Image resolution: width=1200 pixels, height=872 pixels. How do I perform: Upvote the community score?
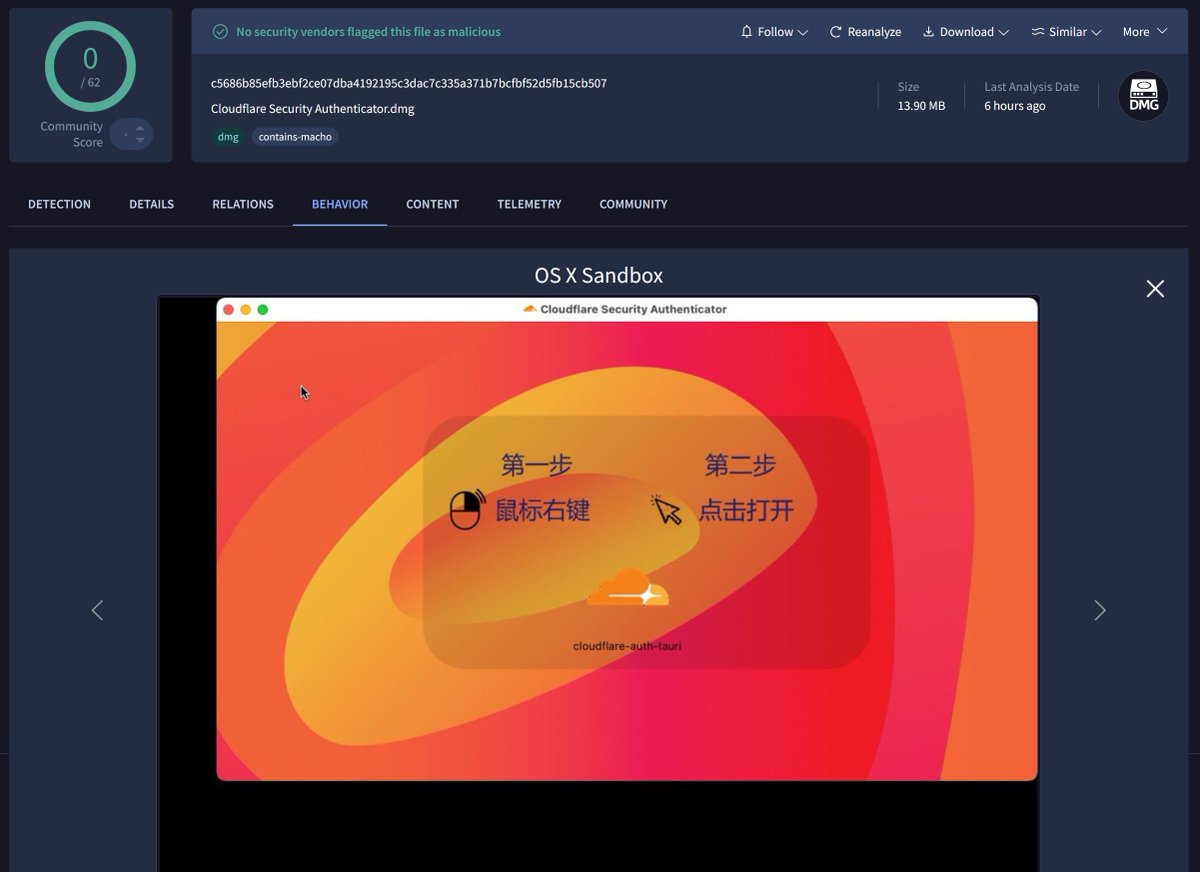(x=140, y=127)
